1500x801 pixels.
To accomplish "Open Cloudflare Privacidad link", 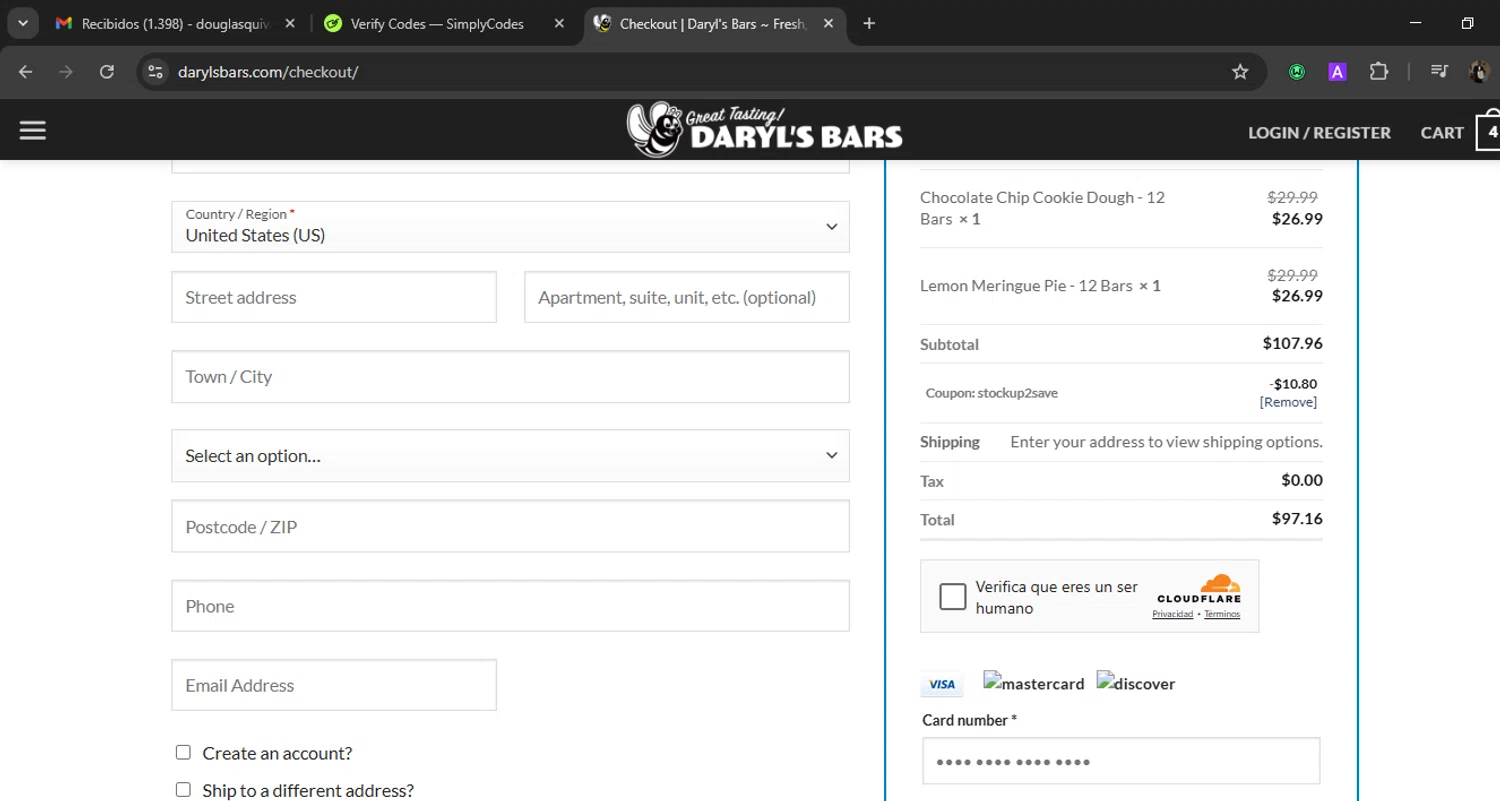I will (1172, 614).
